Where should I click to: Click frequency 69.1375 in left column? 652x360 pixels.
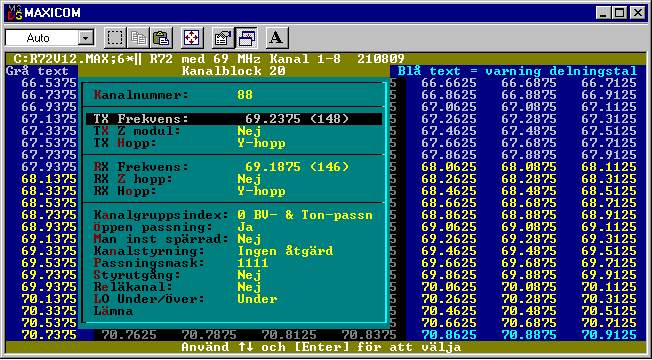coord(49,239)
